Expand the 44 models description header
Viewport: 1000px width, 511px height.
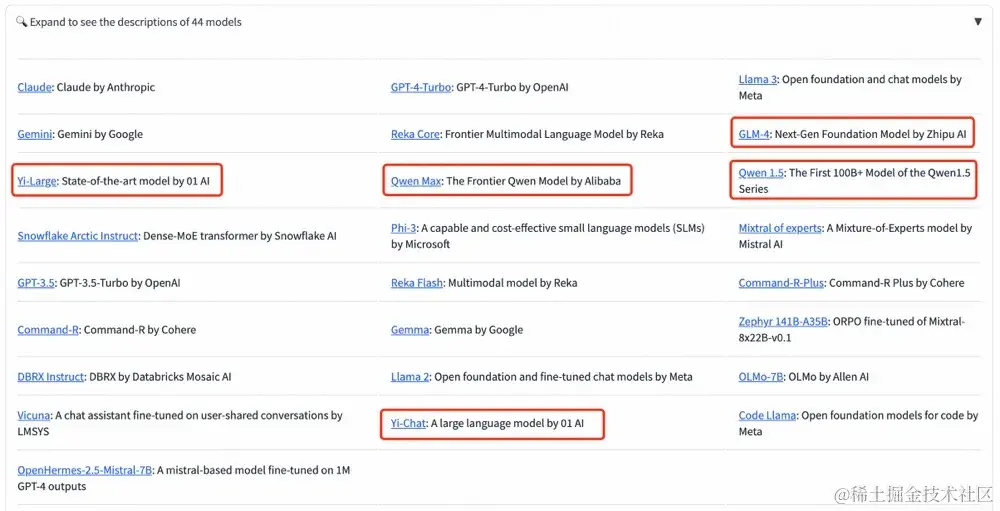[135, 21]
